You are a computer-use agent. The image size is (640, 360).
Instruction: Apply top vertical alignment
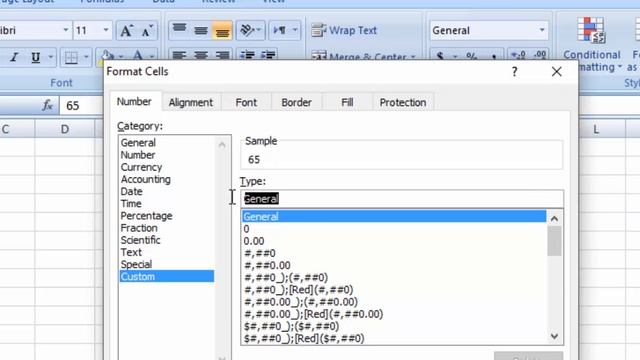pyautogui.click(x=179, y=30)
